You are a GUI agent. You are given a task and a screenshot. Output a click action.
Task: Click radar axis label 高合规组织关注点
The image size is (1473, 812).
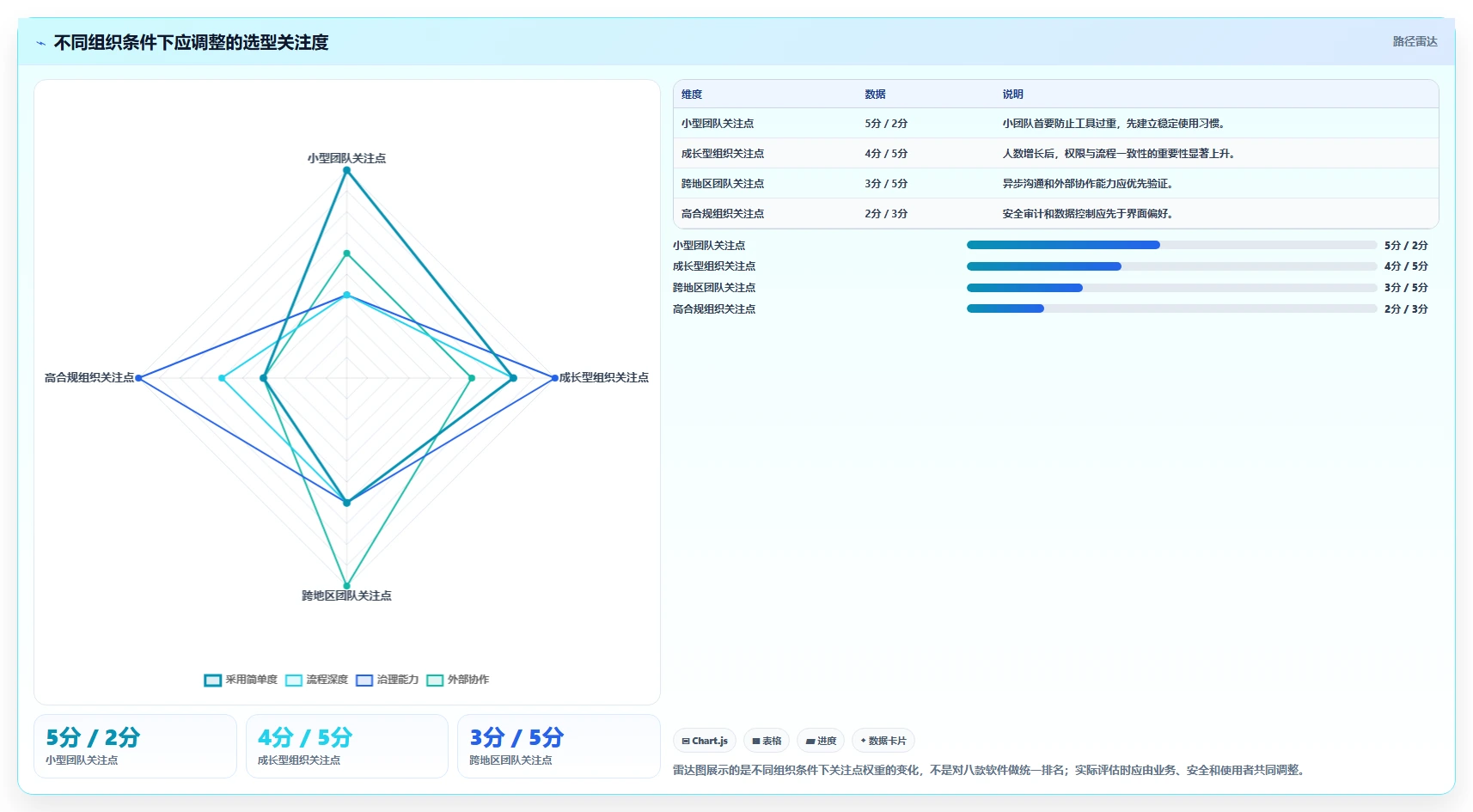(x=89, y=377)
